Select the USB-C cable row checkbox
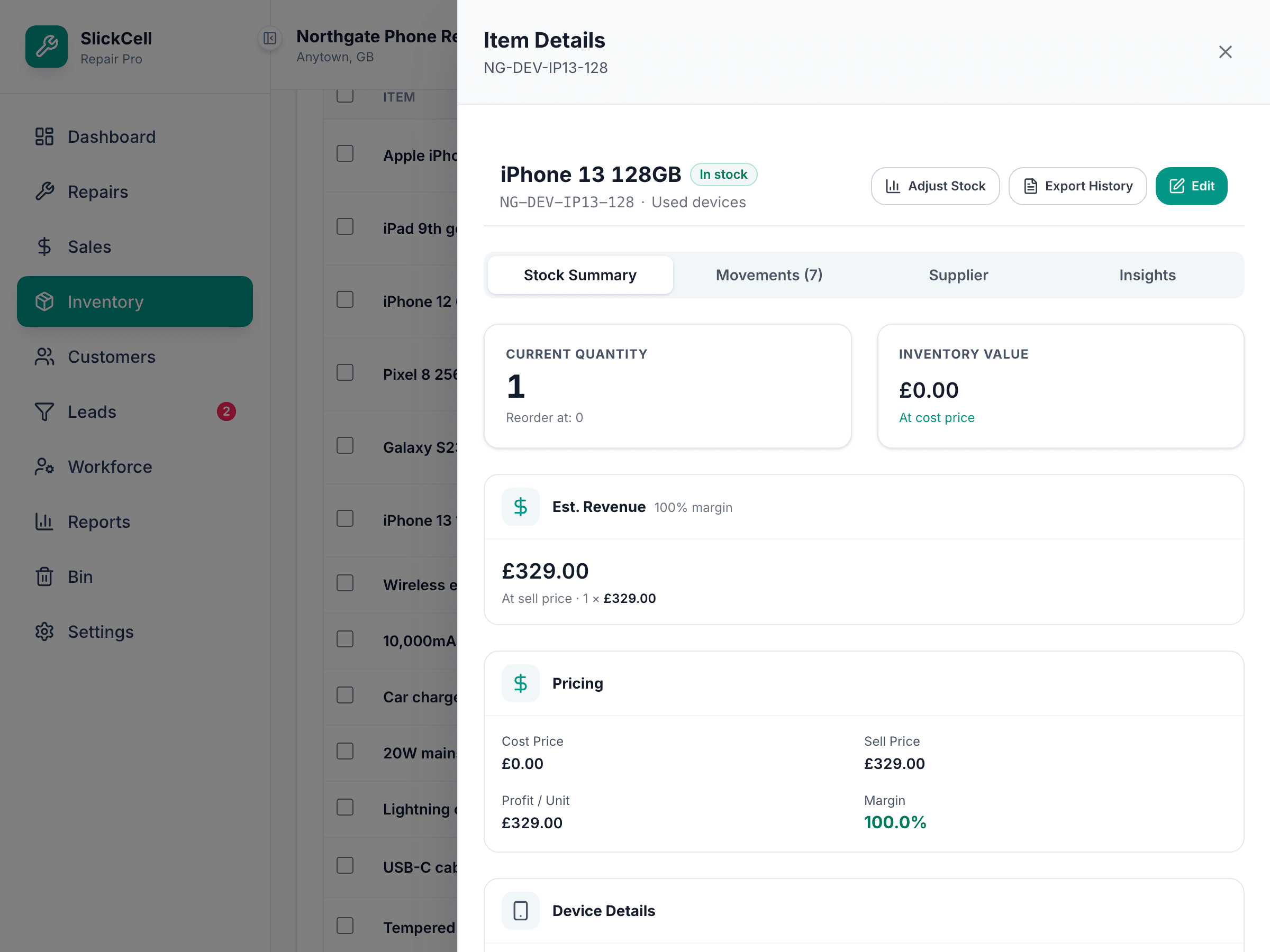Image resolution: width=1270 pixels, height=952 pixels. point(345,866)
